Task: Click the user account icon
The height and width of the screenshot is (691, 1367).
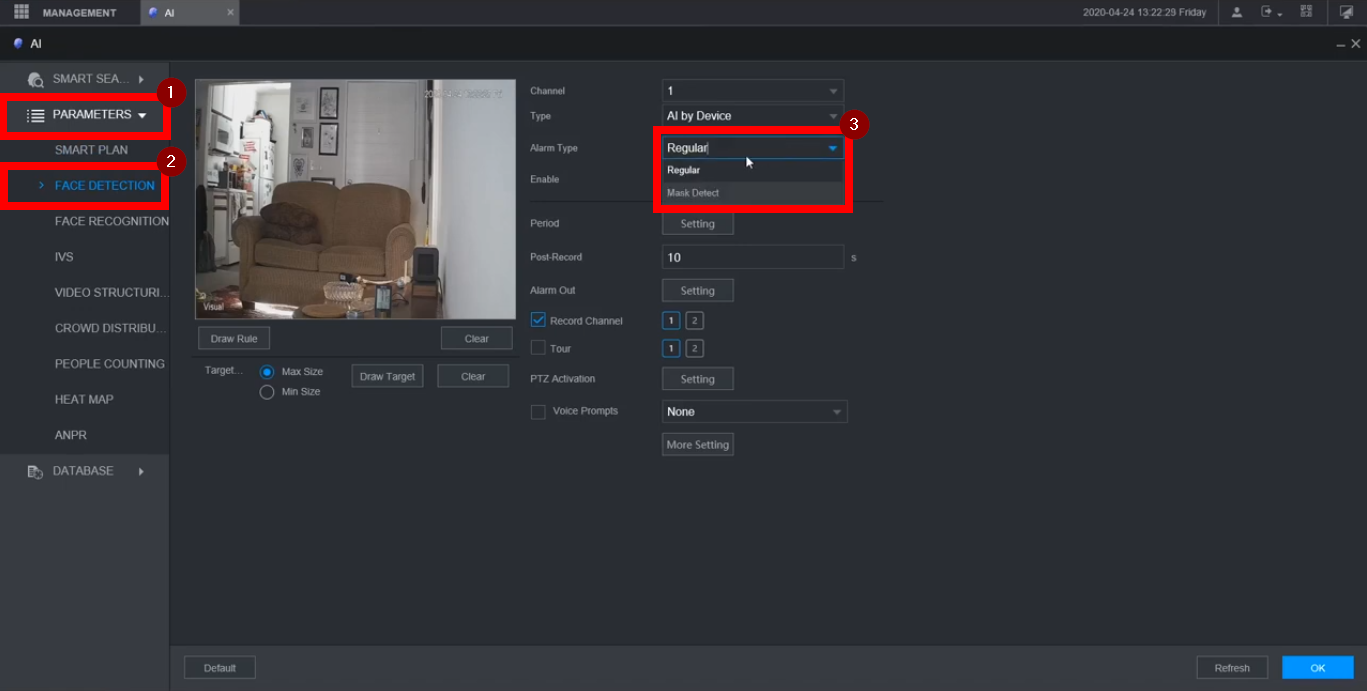Action: [x=1237, y=12]
